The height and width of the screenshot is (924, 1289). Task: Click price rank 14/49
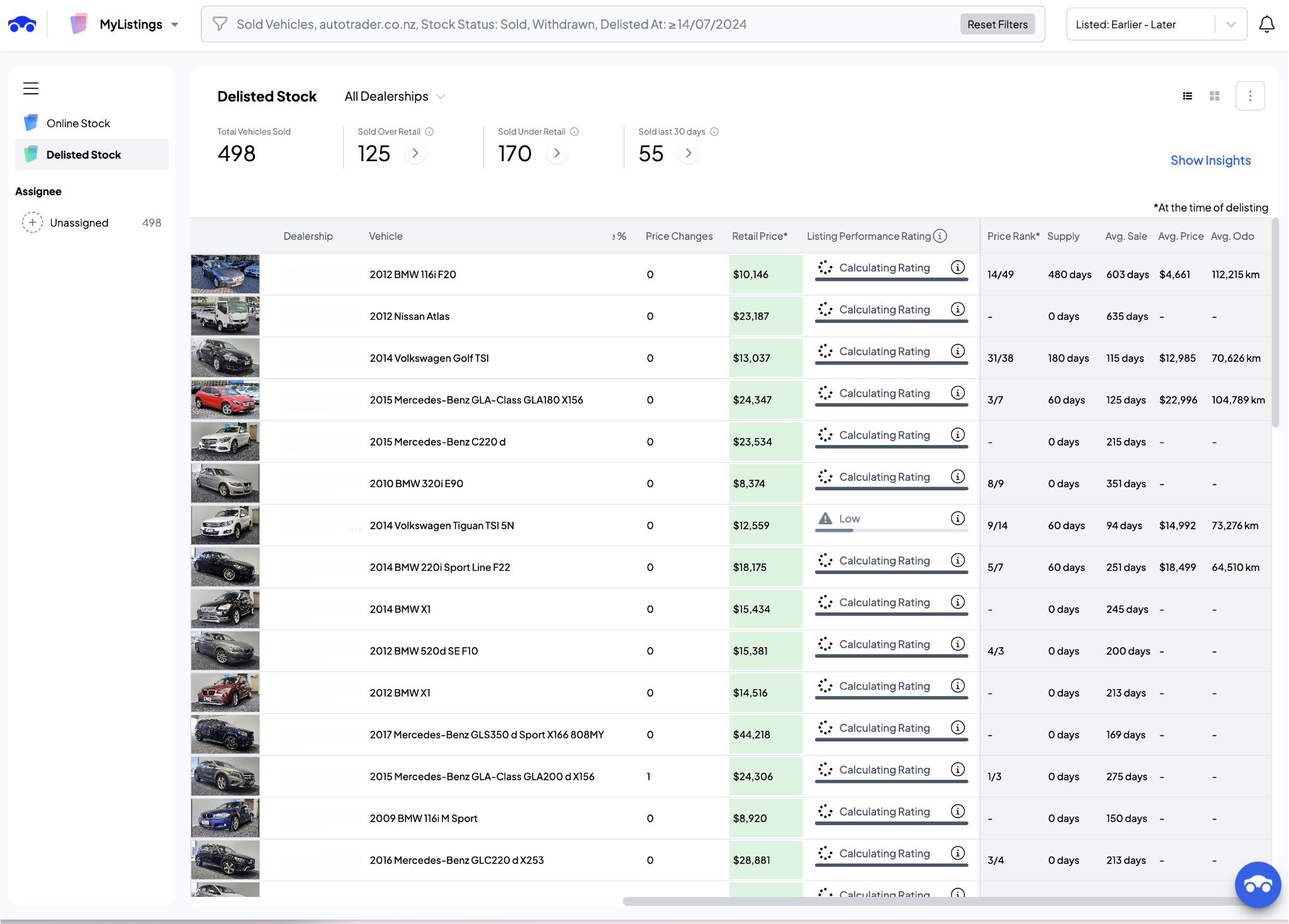click(1001, 274)
